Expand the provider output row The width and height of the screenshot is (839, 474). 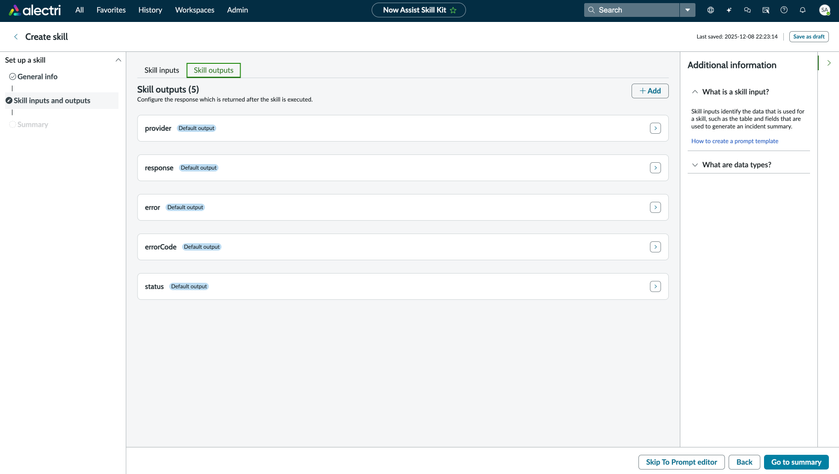(x=655, y=128)
